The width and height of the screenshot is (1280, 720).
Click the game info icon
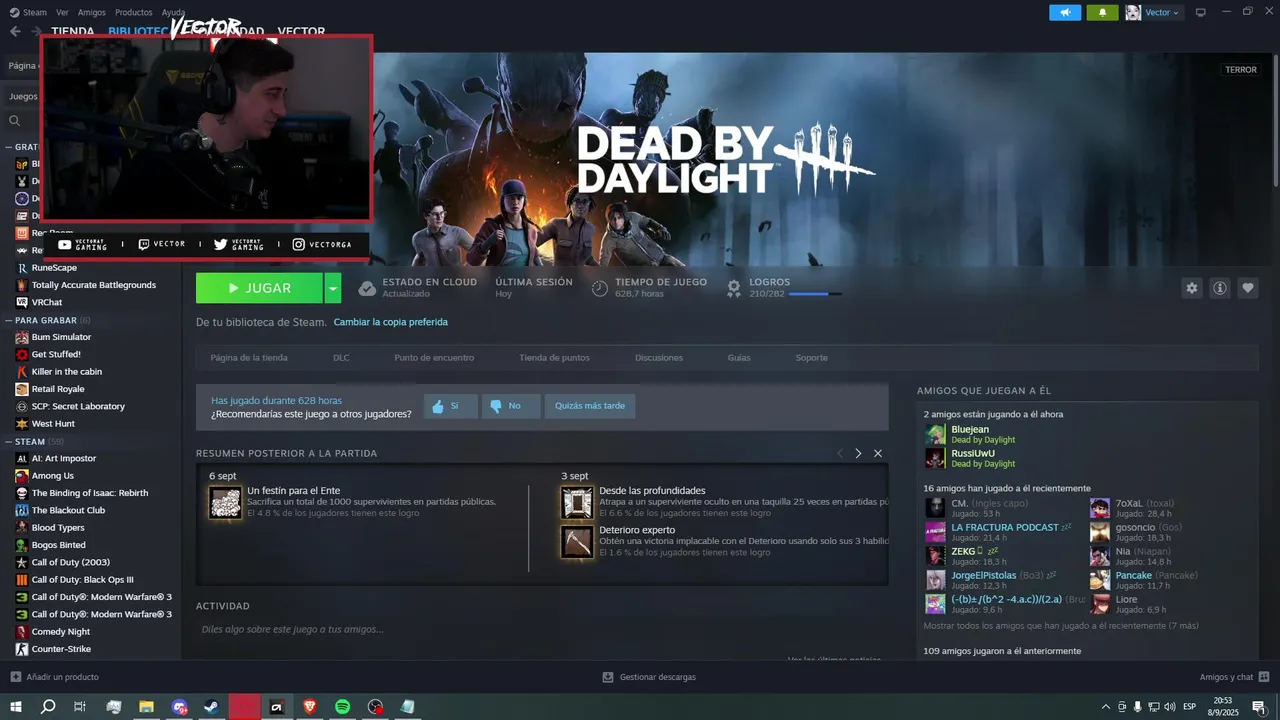(x=1220, y=288)
